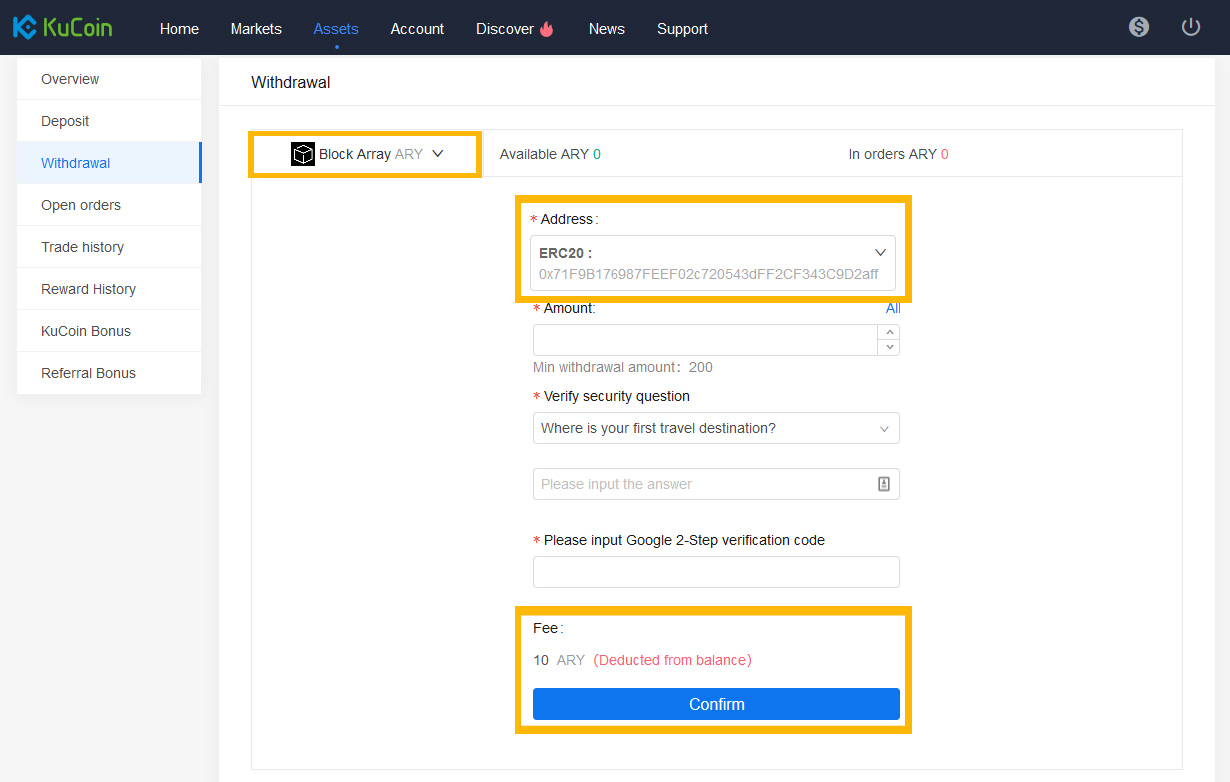Open Trade history in the sidebar
Image resolution: width=1230 pixels, height=782 pixels.
point(109,247)
